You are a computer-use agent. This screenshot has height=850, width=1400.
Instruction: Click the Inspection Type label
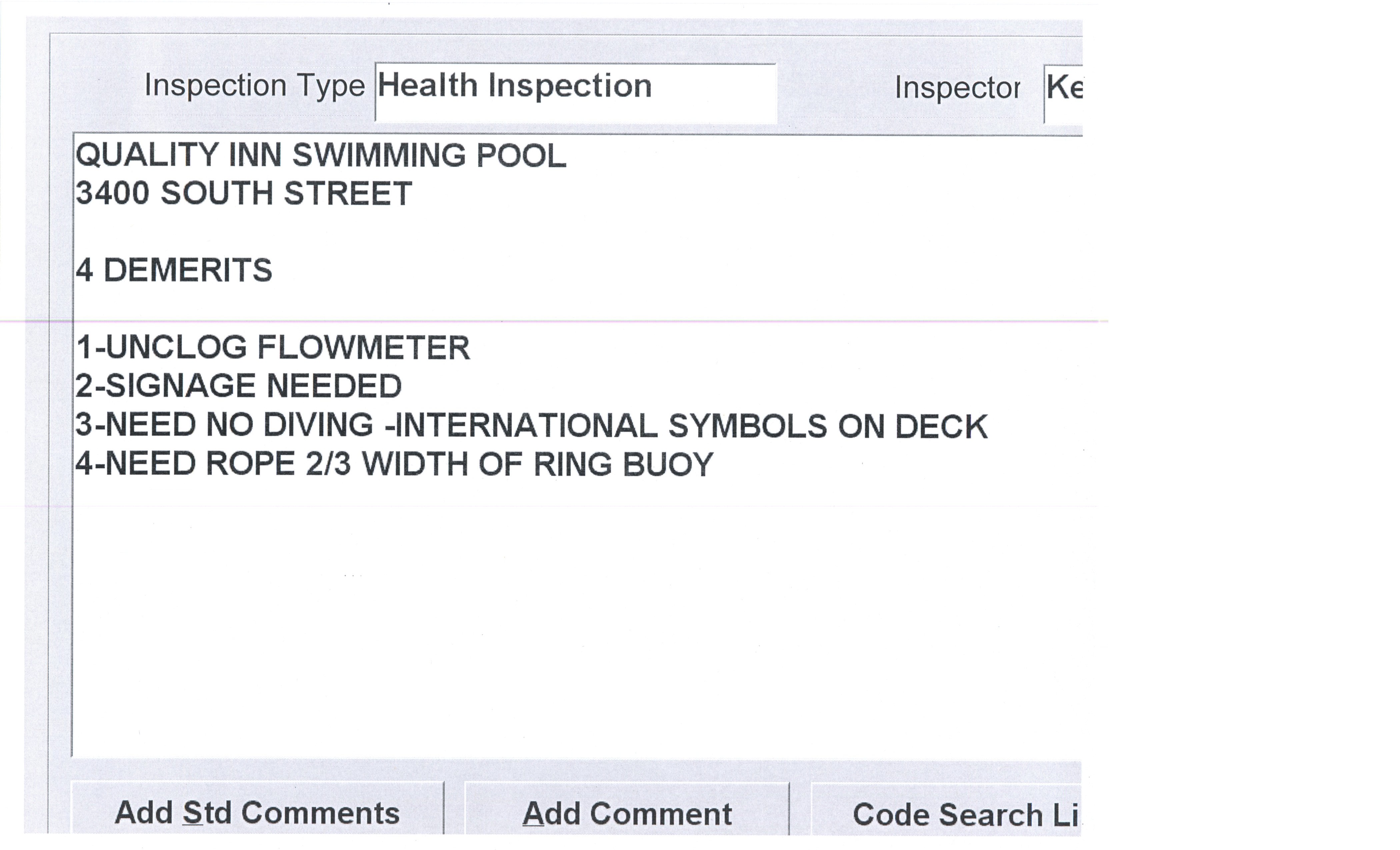point(255,86)
